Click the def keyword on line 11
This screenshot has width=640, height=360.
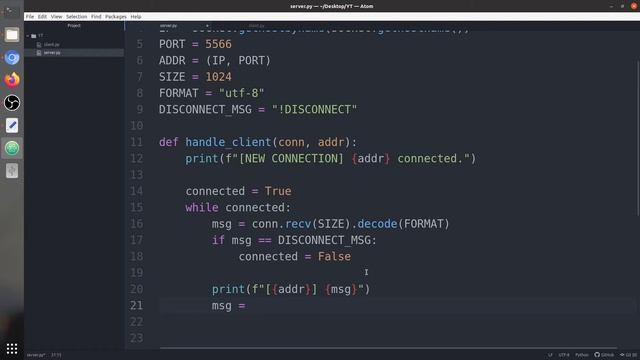169,142
